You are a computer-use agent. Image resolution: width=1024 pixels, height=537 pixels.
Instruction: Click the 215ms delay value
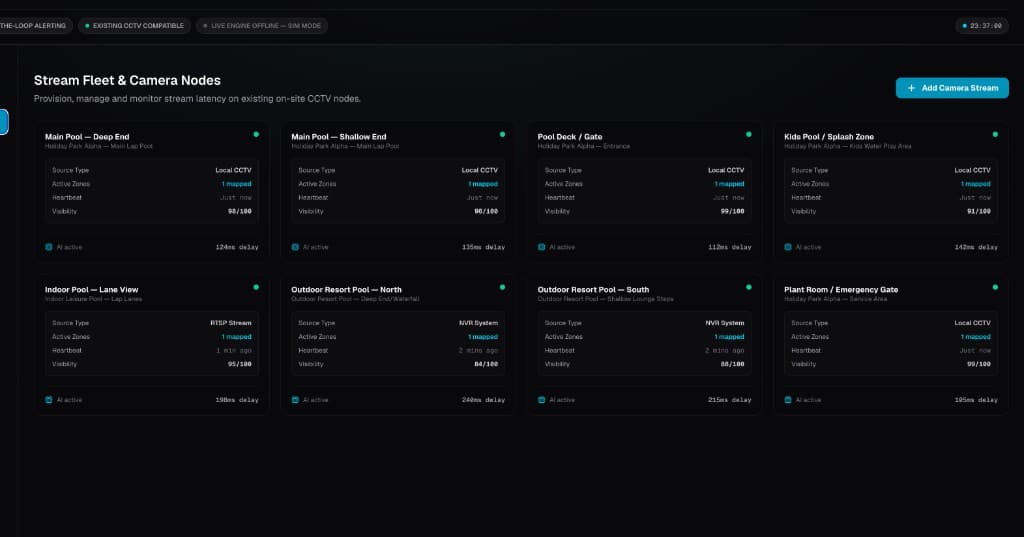point(729,400)
